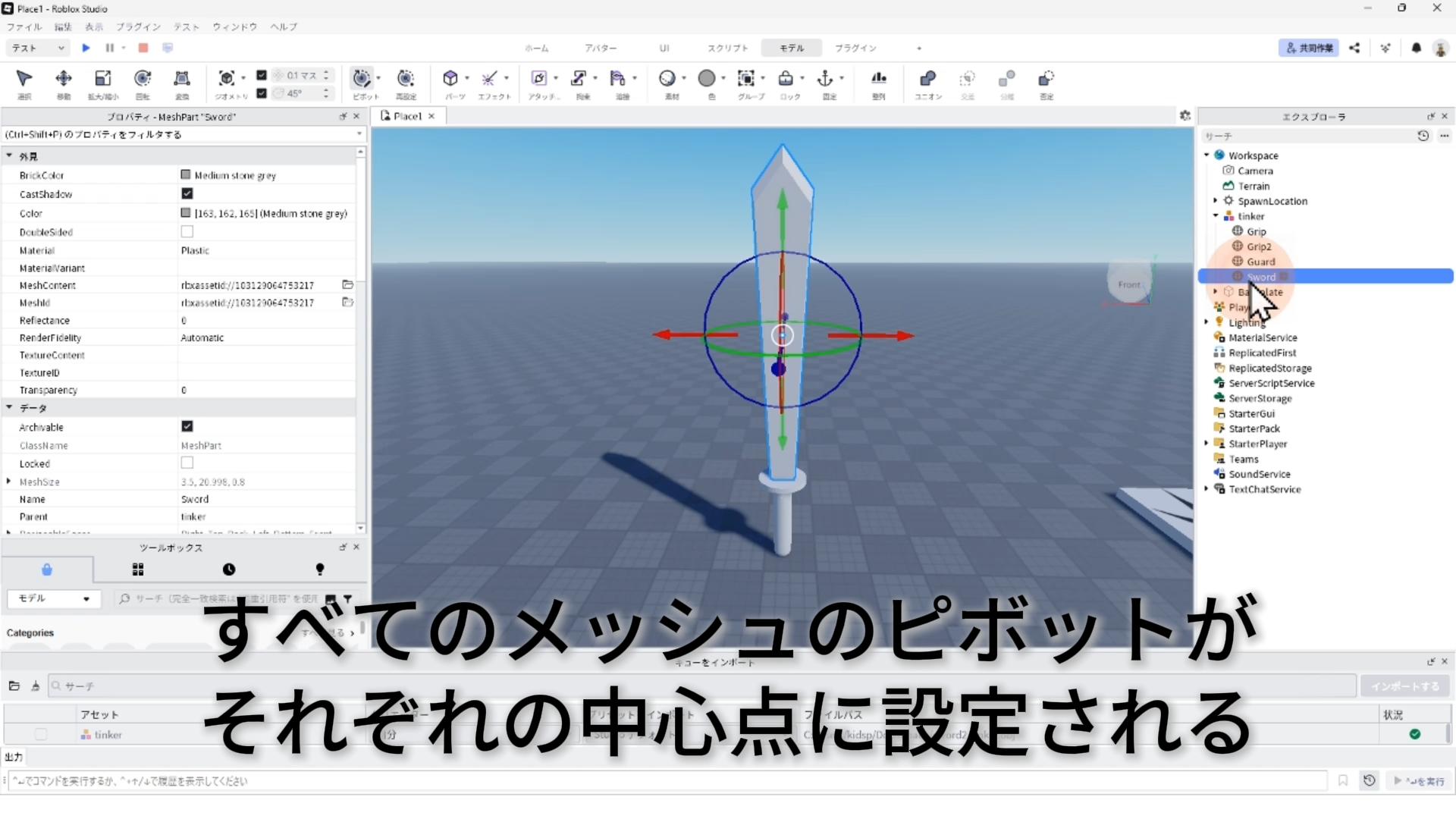Expand the StarterPlayer tree node
The width and height of the screenshot is (1456, 819).
pyautogui.click(x=1207, y=444)
